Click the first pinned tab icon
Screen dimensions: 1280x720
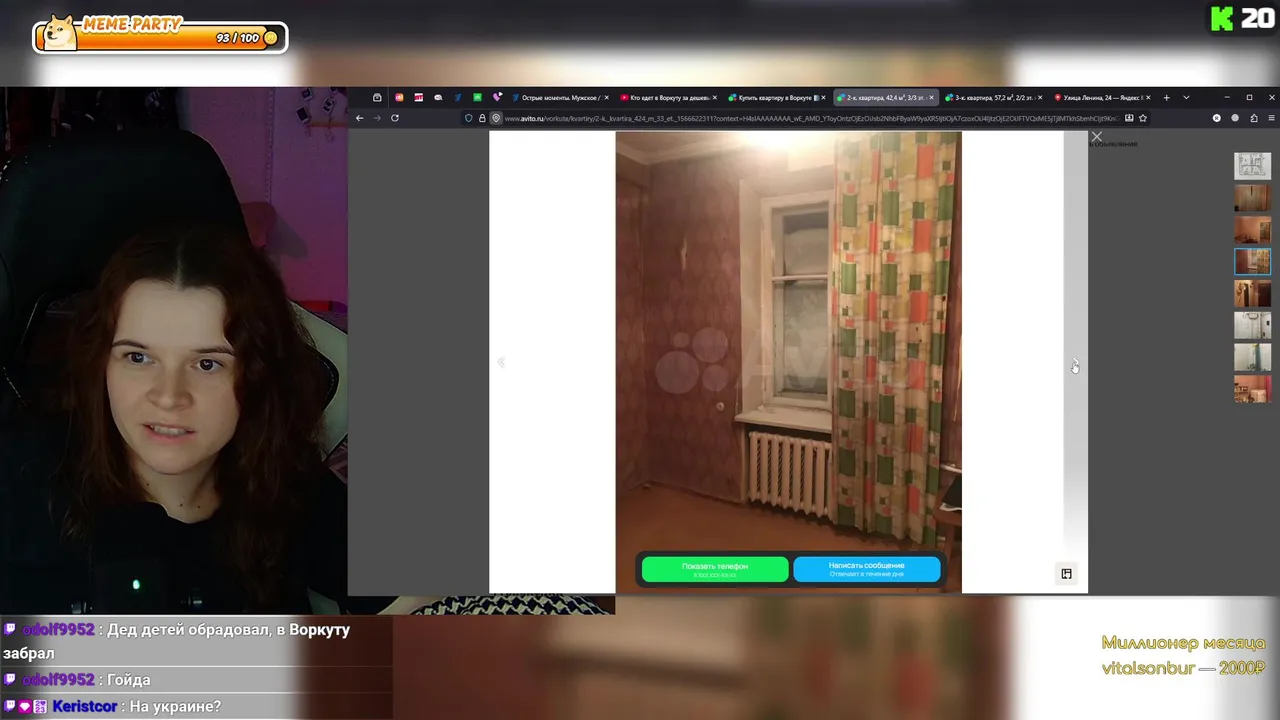(x=377, y=98)
